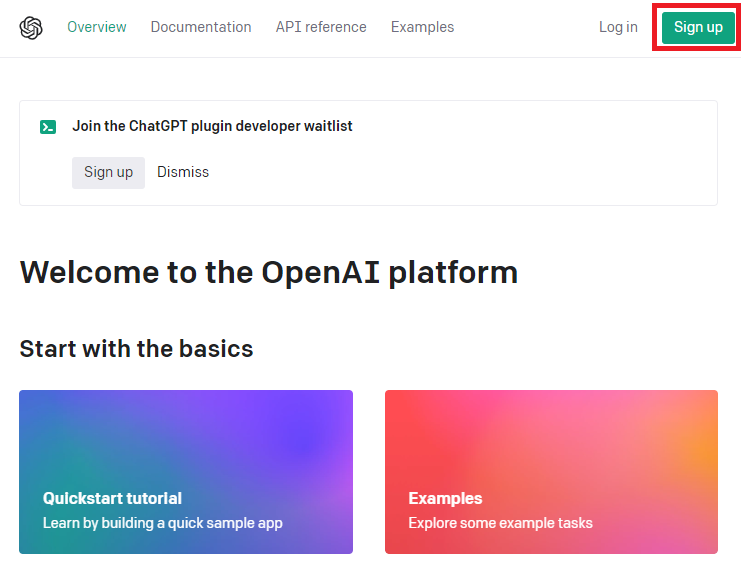Click 'Learn by building a quick sample app'
Screen dimensions: 741x561
[x=162, y=523]
